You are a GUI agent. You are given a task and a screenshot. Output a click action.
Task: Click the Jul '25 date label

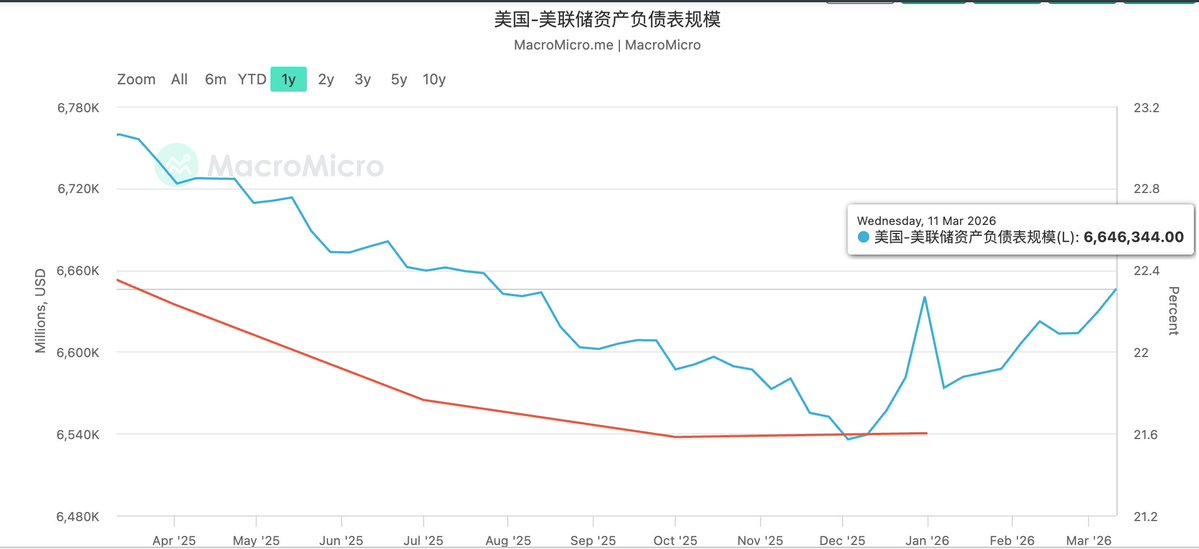pos(422,540)
